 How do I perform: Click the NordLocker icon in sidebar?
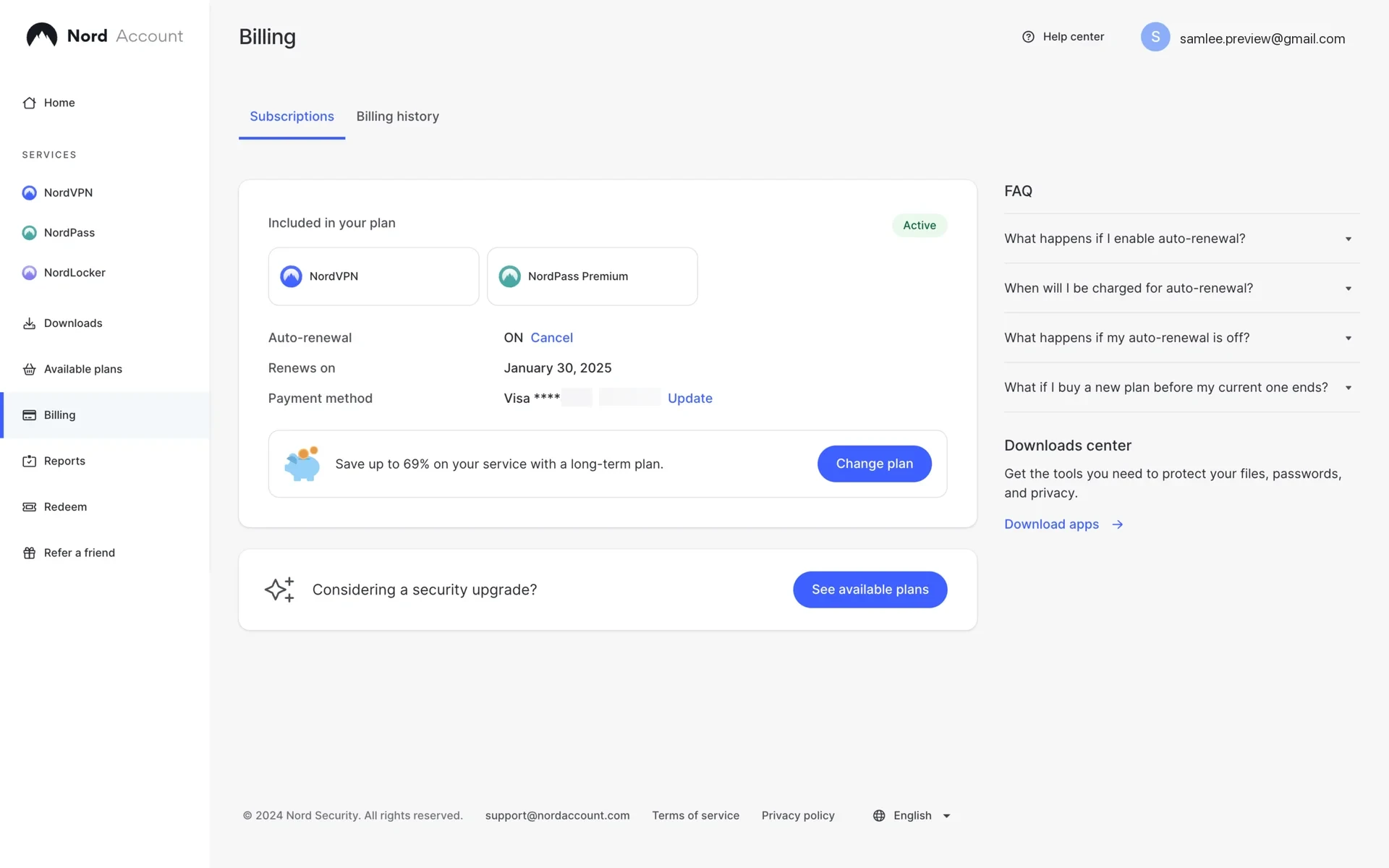29,273
